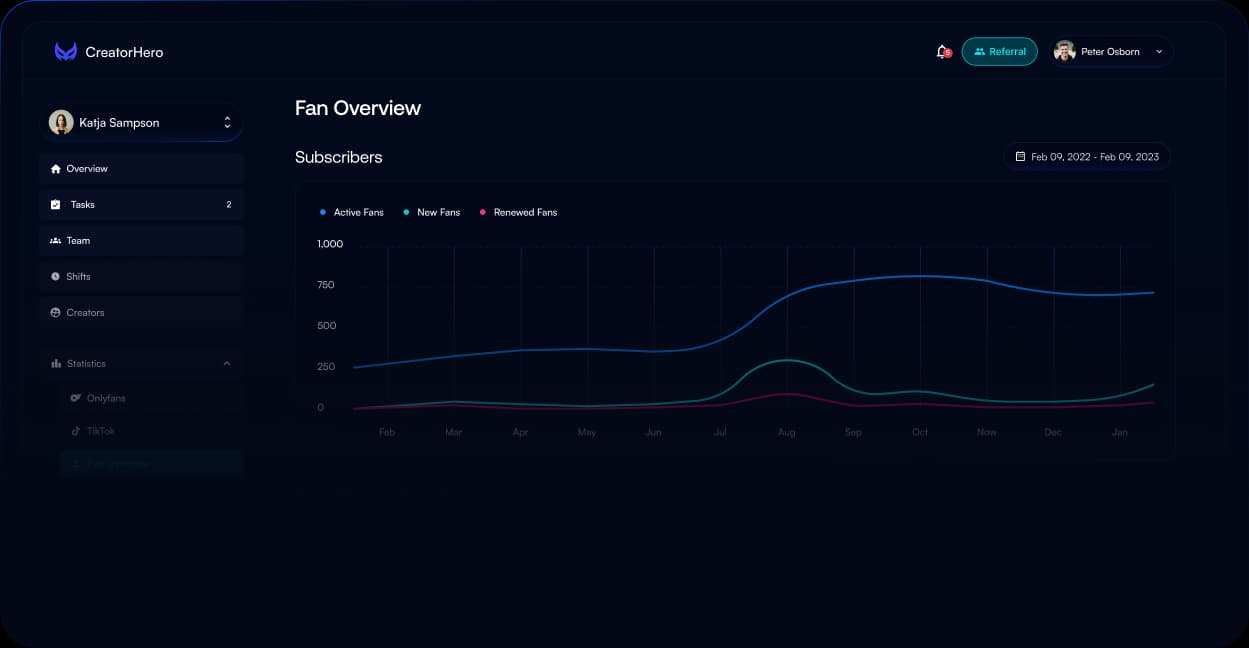This screenshot has width=1249, height=648.
Task: Toggle New Fans series in legend
Action: point(431,213)
